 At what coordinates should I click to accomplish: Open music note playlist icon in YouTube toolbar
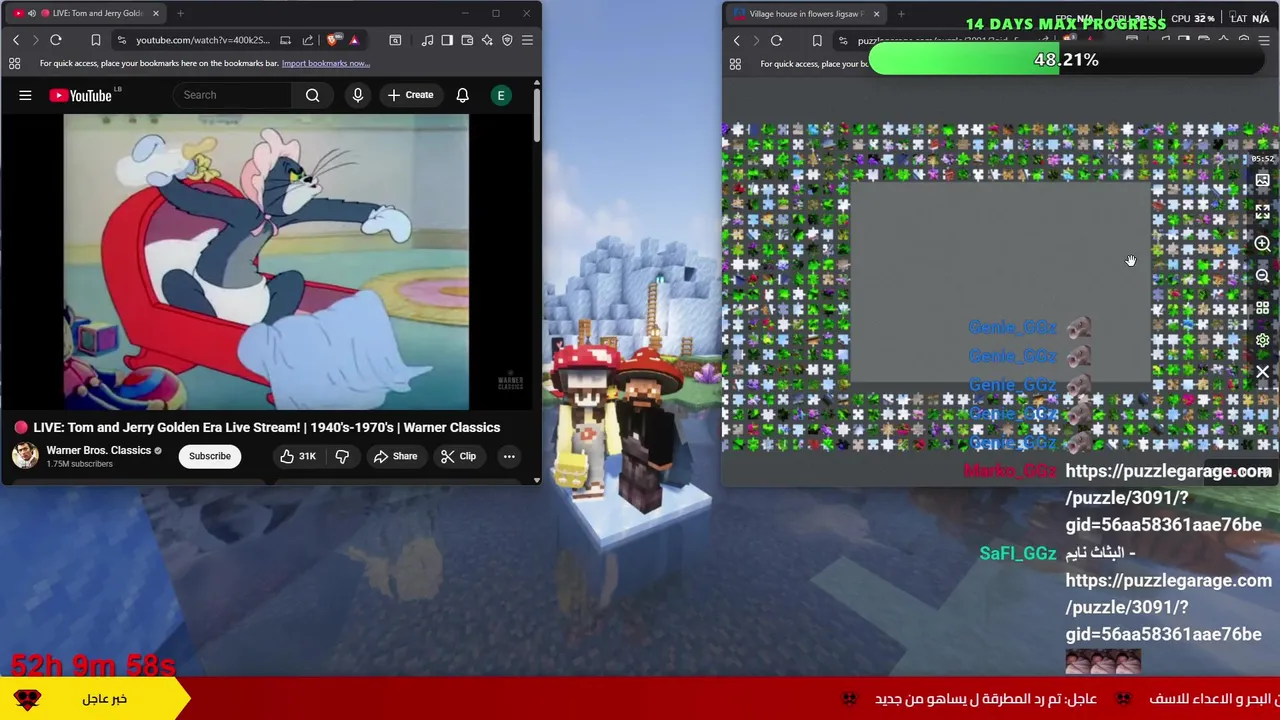pos(427,40)
